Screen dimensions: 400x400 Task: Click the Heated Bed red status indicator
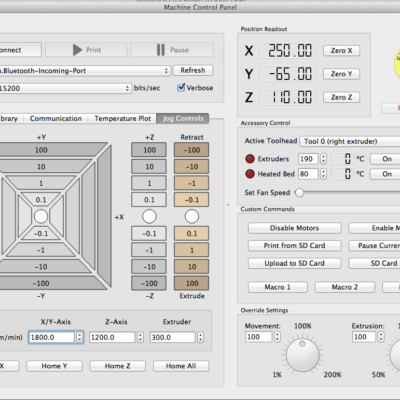pos(250,174)
